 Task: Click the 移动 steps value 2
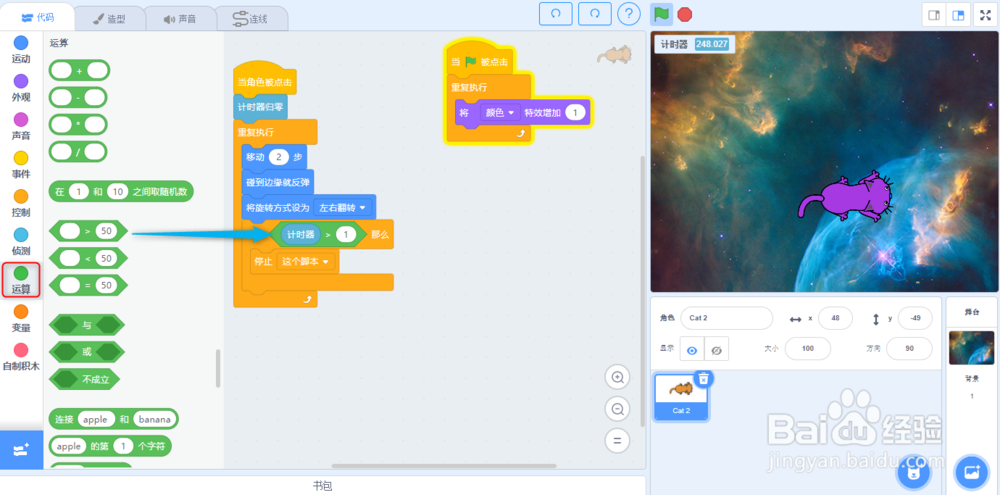click(x=278, y=156)
